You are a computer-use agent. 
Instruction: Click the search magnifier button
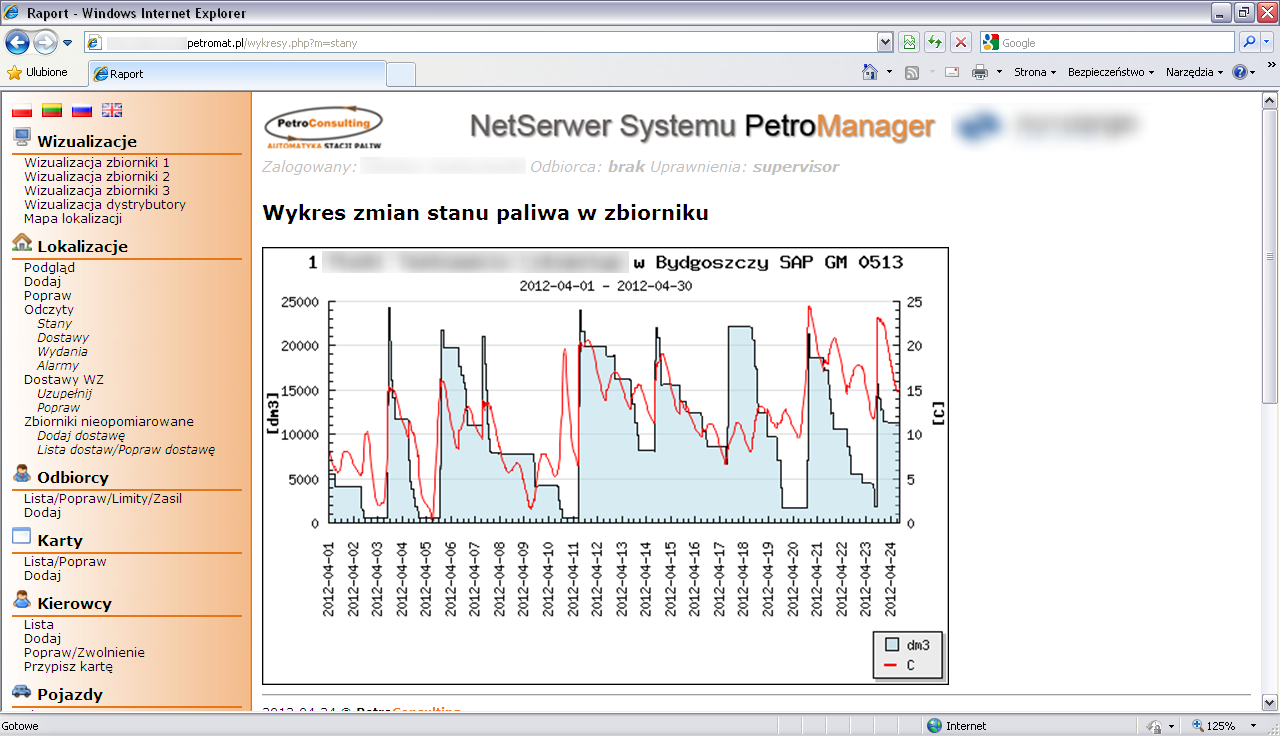pyautogui.click(x=1249, y=42)
